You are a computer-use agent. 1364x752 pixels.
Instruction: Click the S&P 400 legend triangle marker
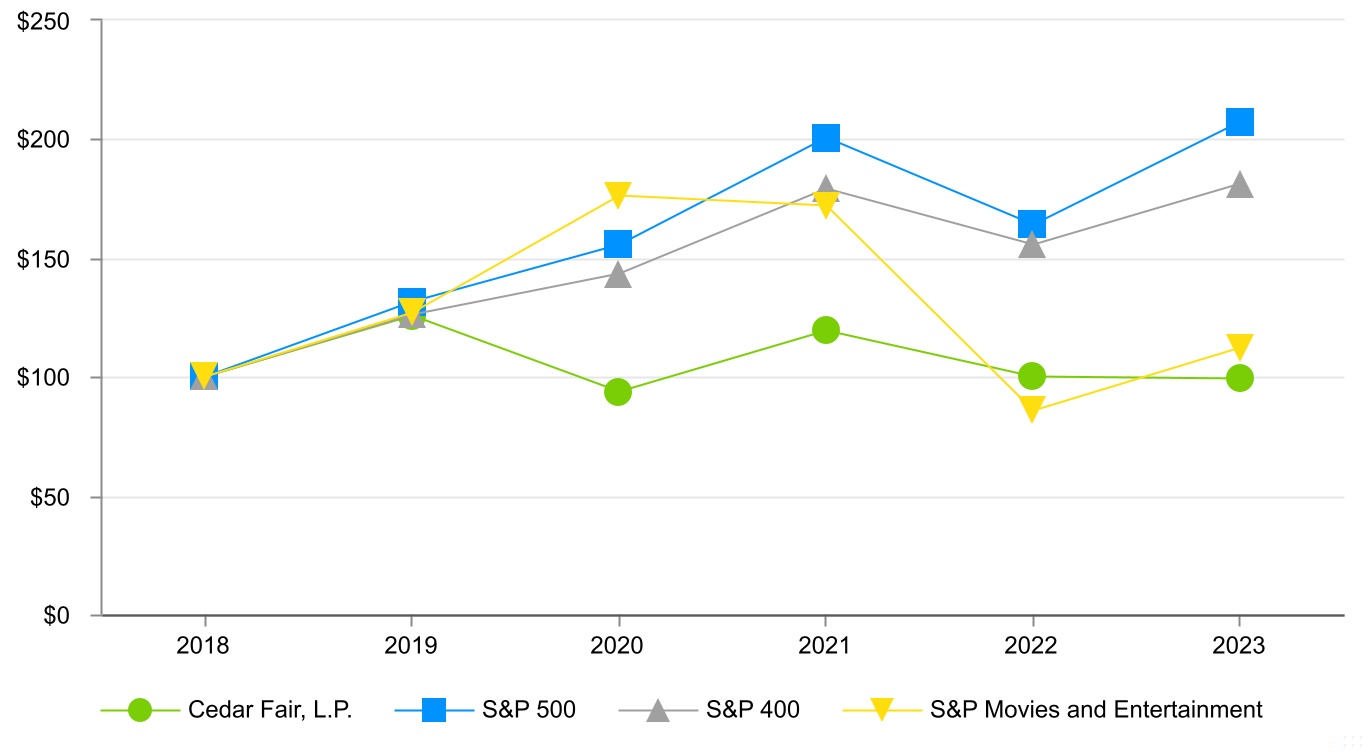657,710
